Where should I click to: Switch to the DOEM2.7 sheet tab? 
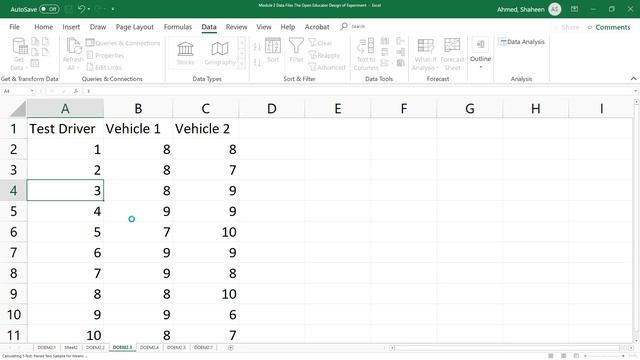(x=203, y=347)
